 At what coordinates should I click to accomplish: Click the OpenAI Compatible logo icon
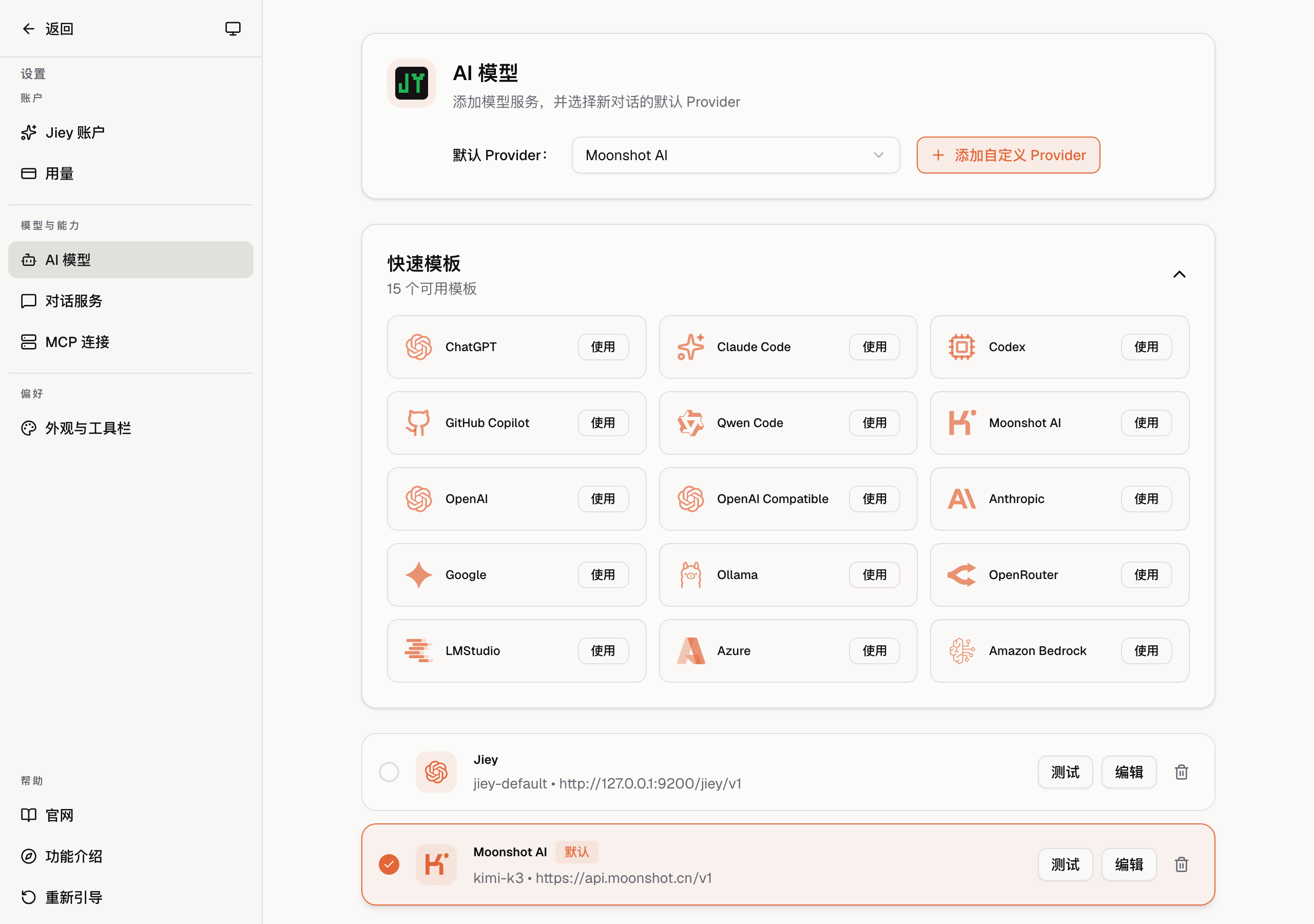tap(690, 499)
